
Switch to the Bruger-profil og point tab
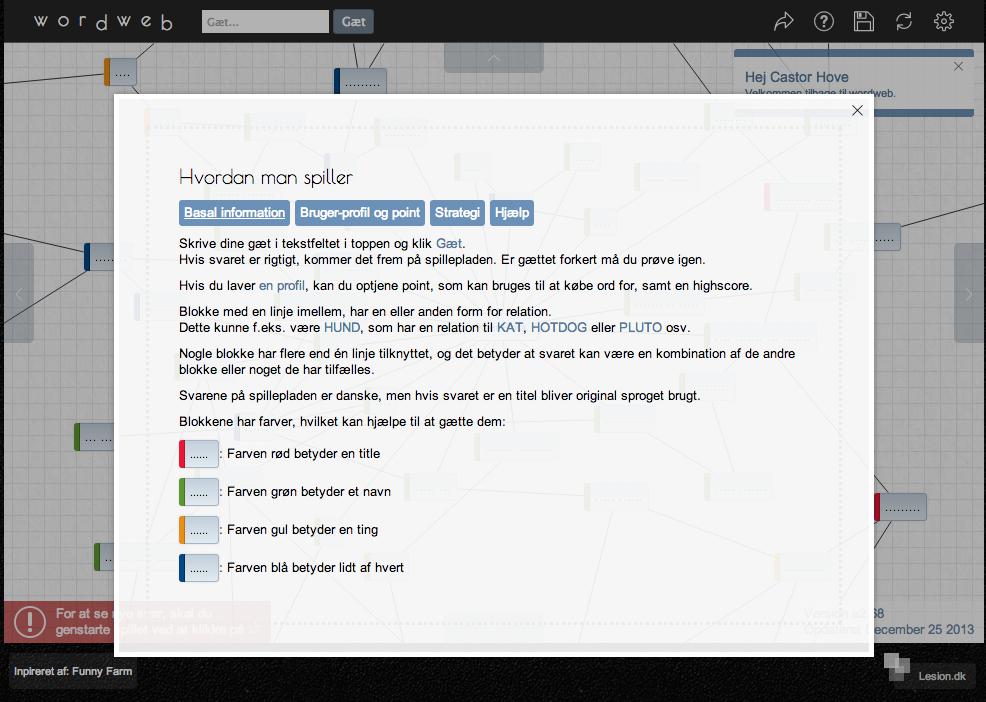tap(359, 212)
